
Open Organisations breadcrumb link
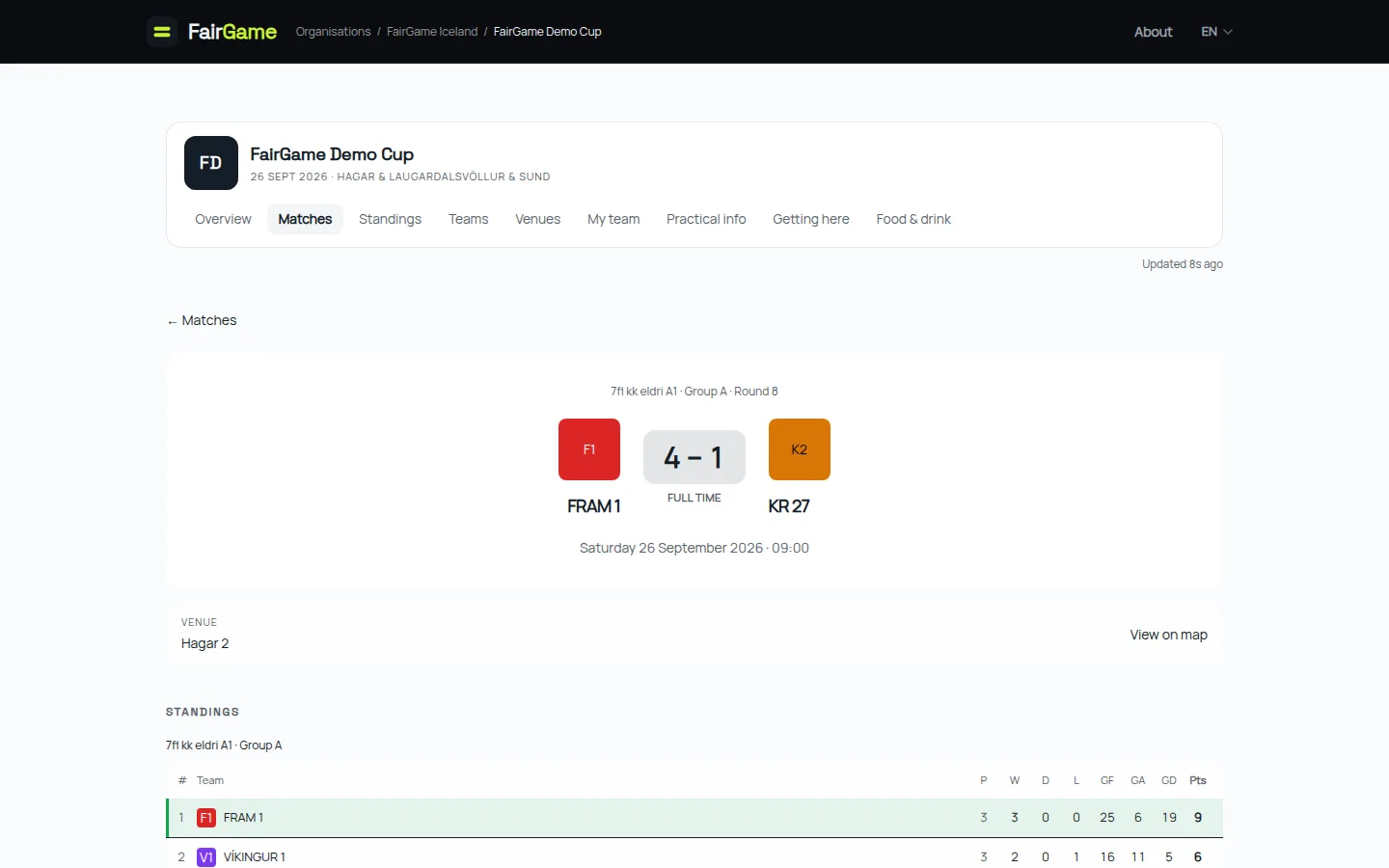click(x=333, y=32)
